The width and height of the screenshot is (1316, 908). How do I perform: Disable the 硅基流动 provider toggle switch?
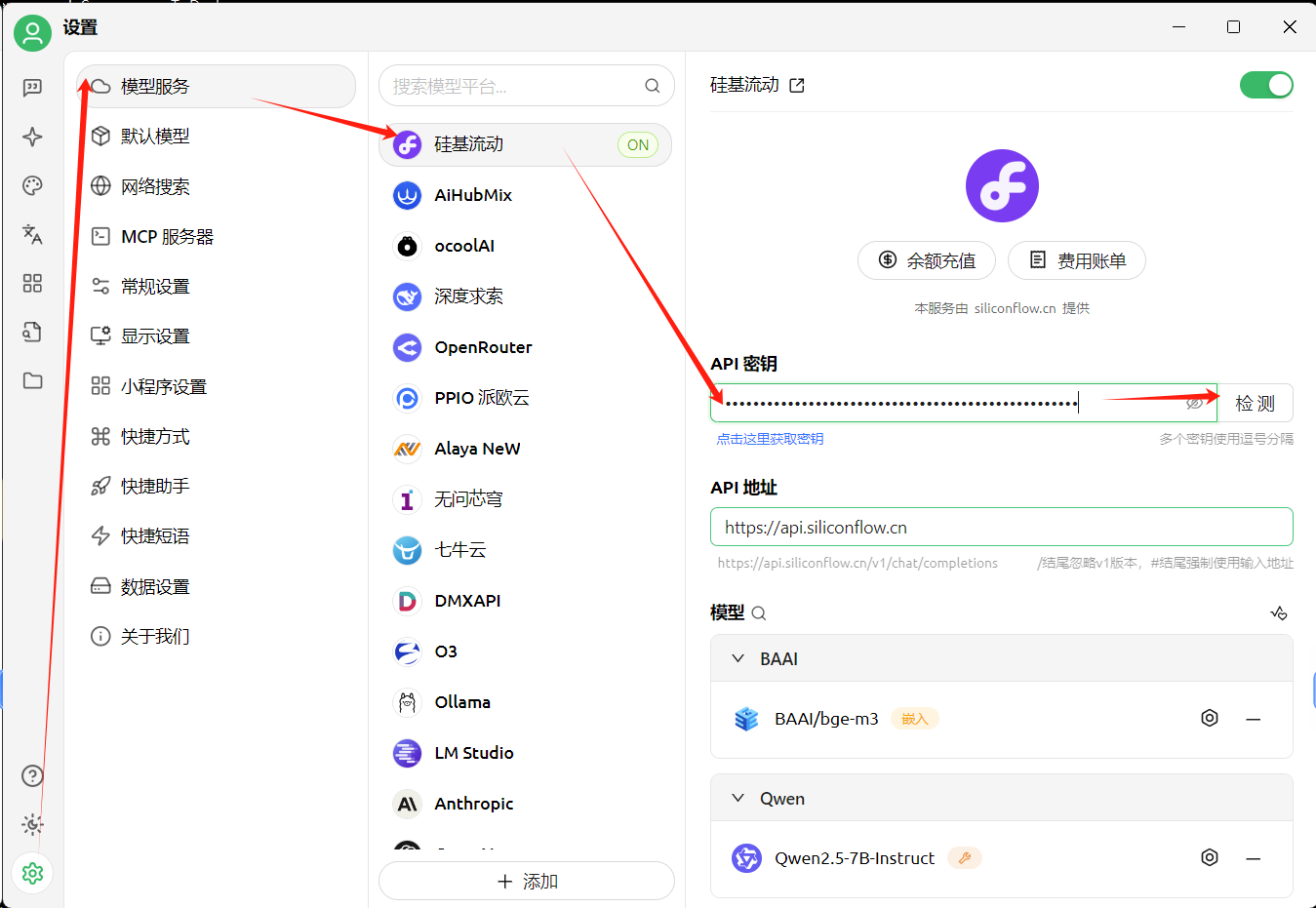click(x=1266, y=85)
